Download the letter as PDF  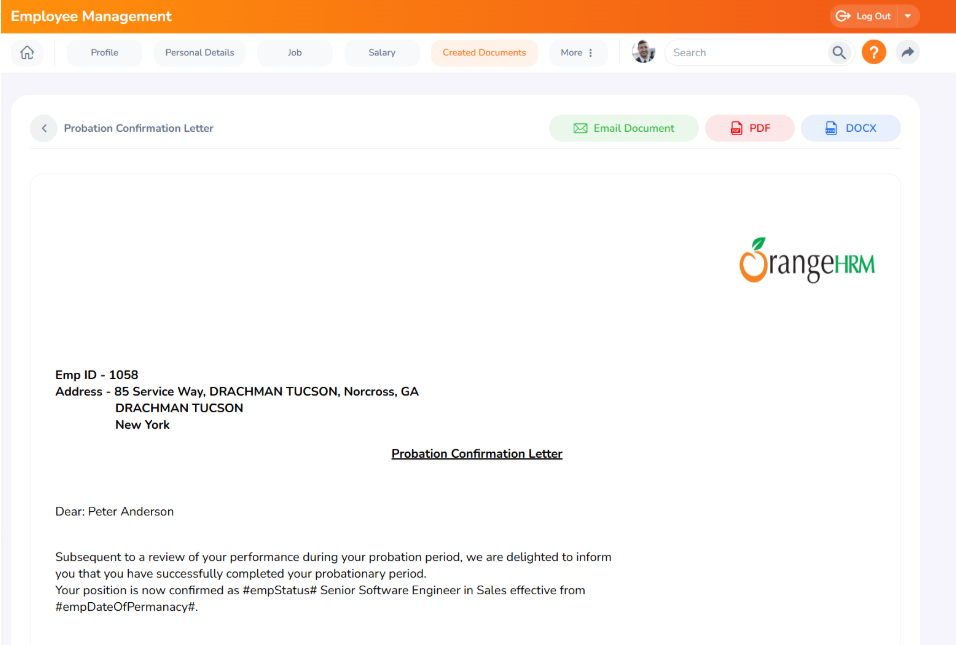point(750,128)
